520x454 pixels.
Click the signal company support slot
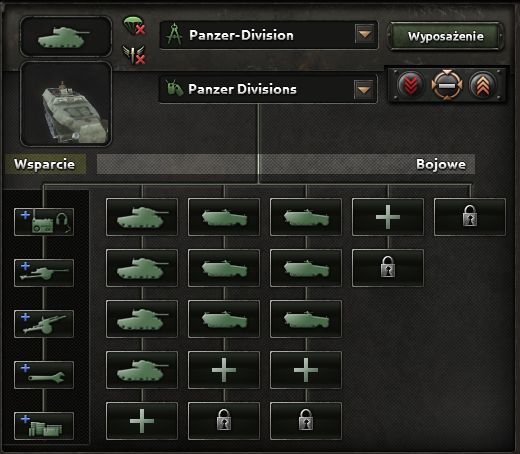(x=44, y=222)
